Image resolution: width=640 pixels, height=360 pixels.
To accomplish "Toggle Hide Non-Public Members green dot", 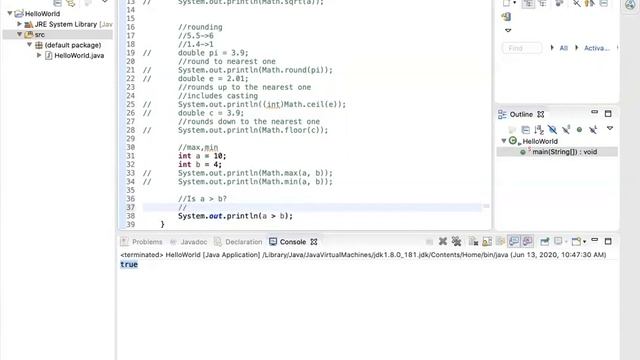I will (x=579, y=130).
